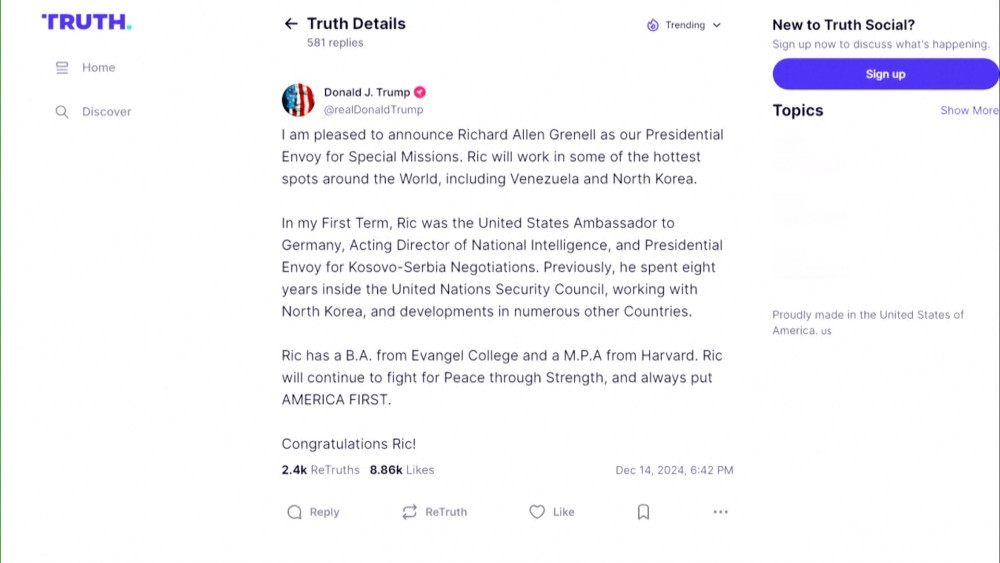Click the Truth Social logo
The width and height of the screenshot is (1000, 563).
tap(86, 22)
